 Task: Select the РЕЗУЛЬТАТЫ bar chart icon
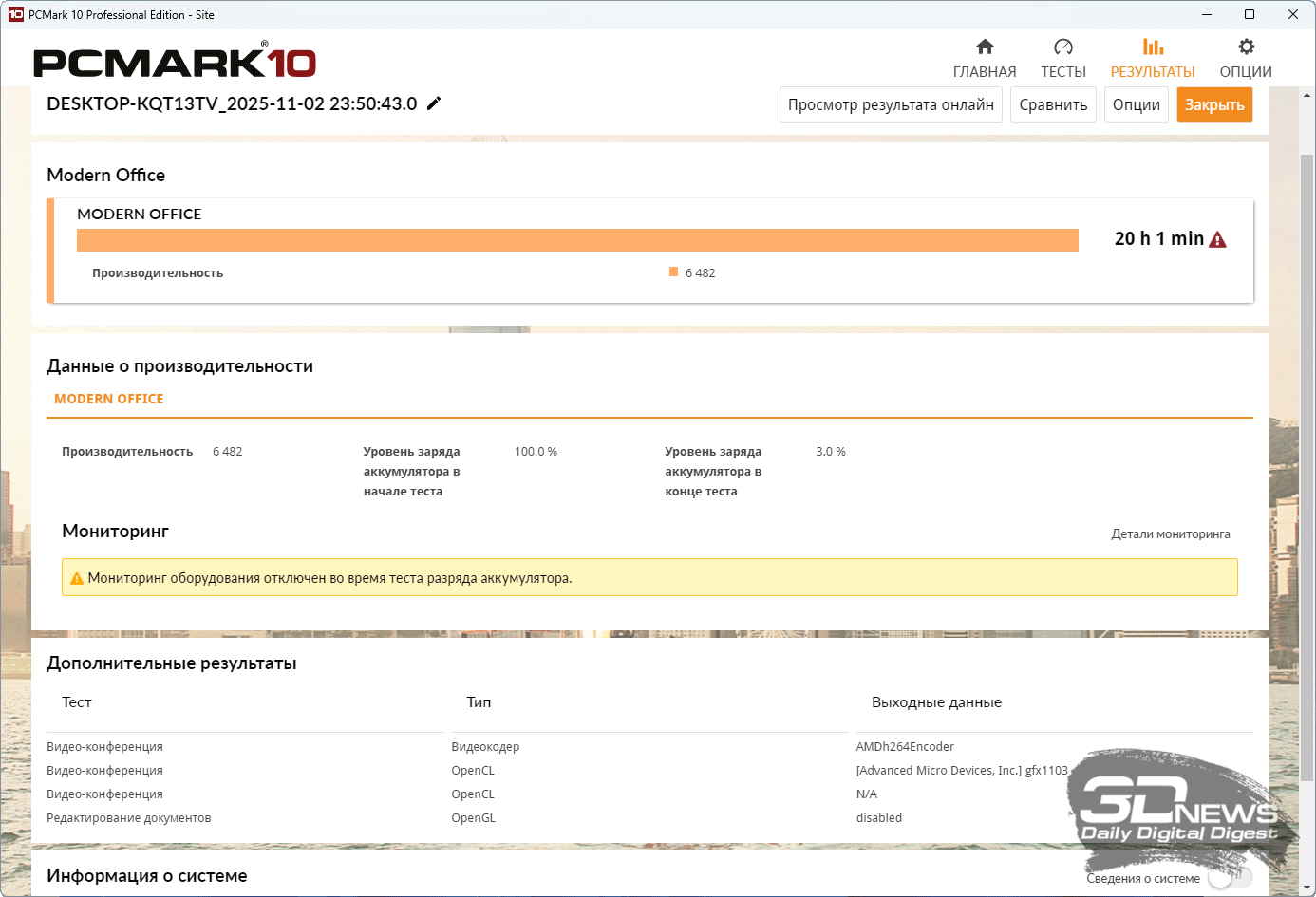click(1153, 47)
